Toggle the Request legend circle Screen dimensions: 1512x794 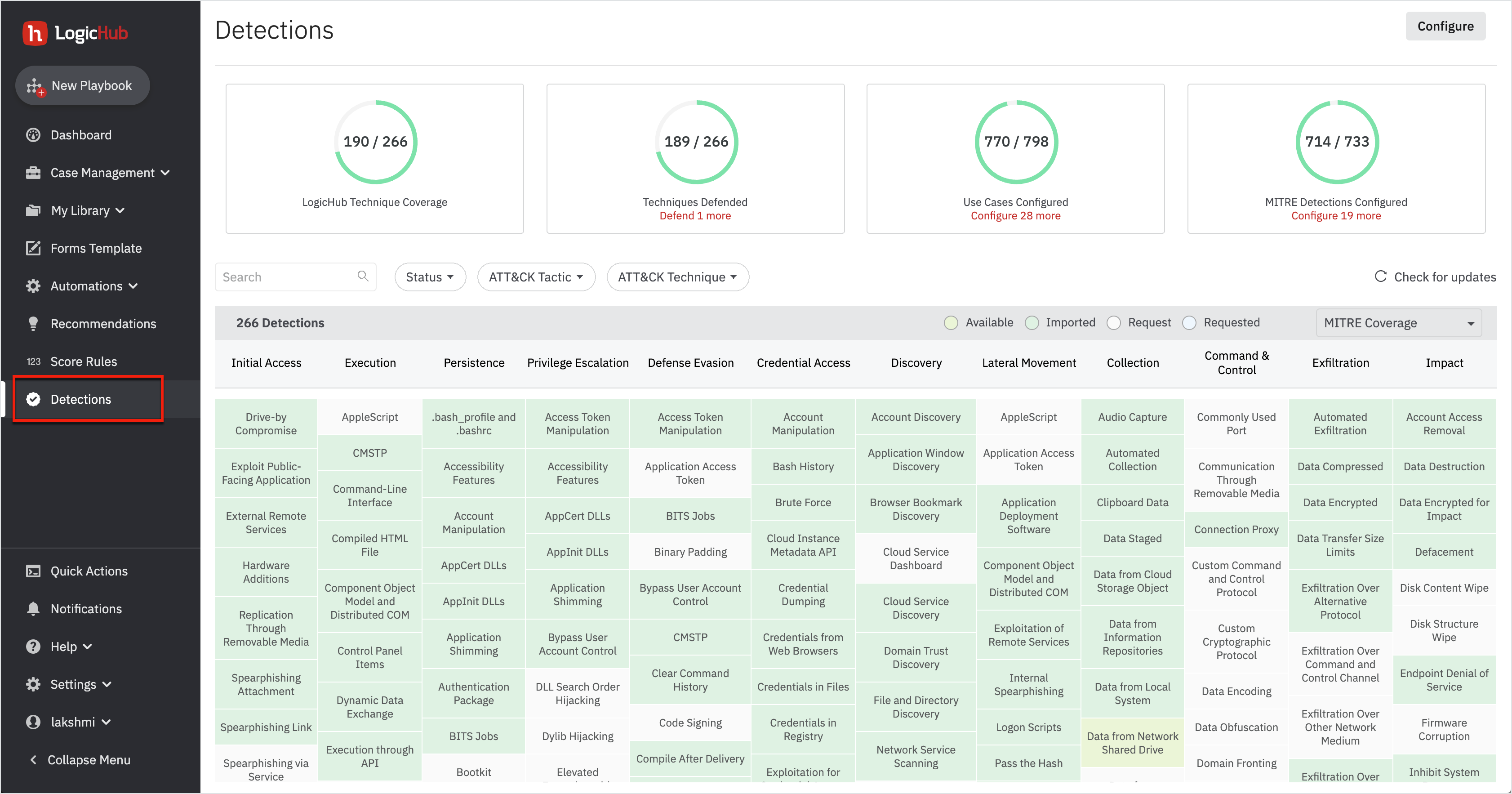(x=1113, y=322)
